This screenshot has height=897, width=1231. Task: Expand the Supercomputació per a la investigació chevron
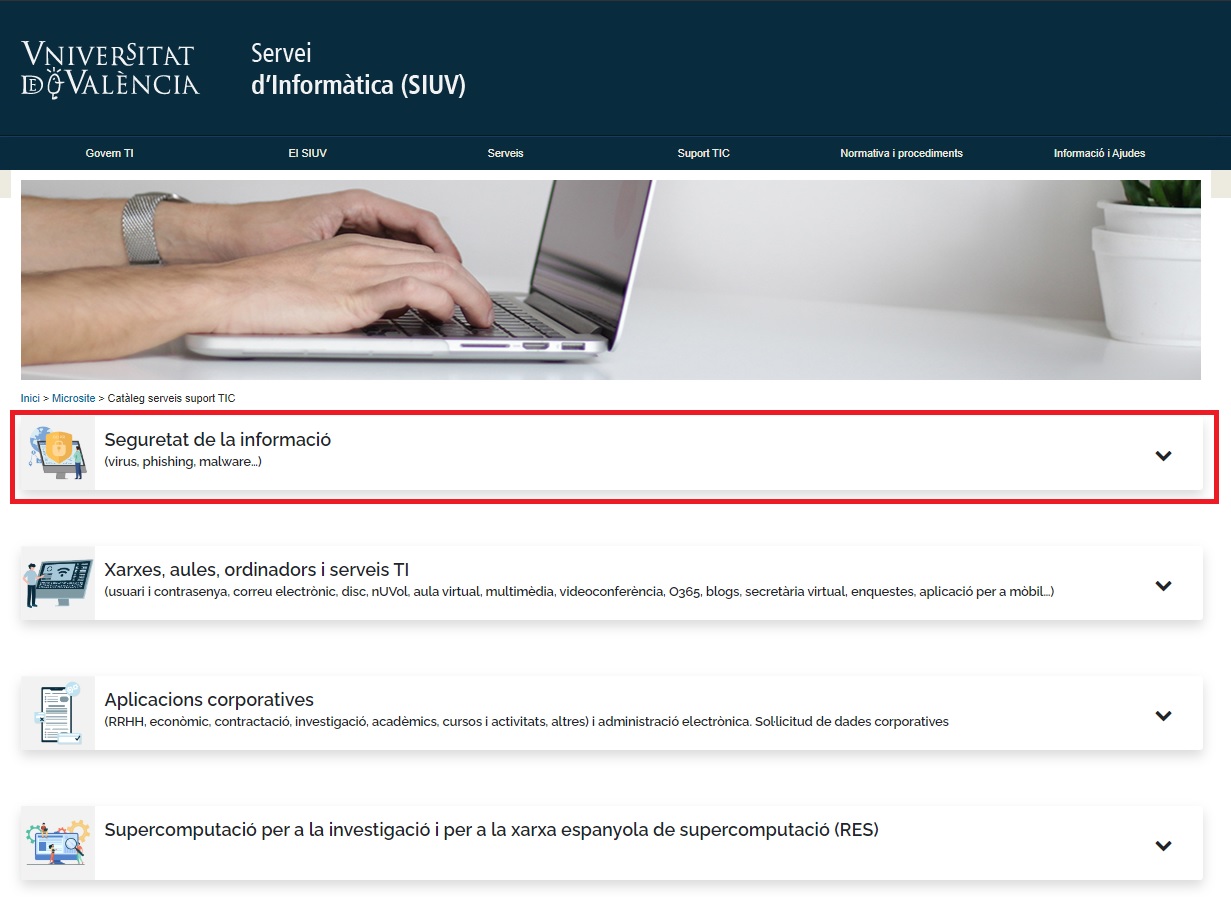tap(1163, 845)
